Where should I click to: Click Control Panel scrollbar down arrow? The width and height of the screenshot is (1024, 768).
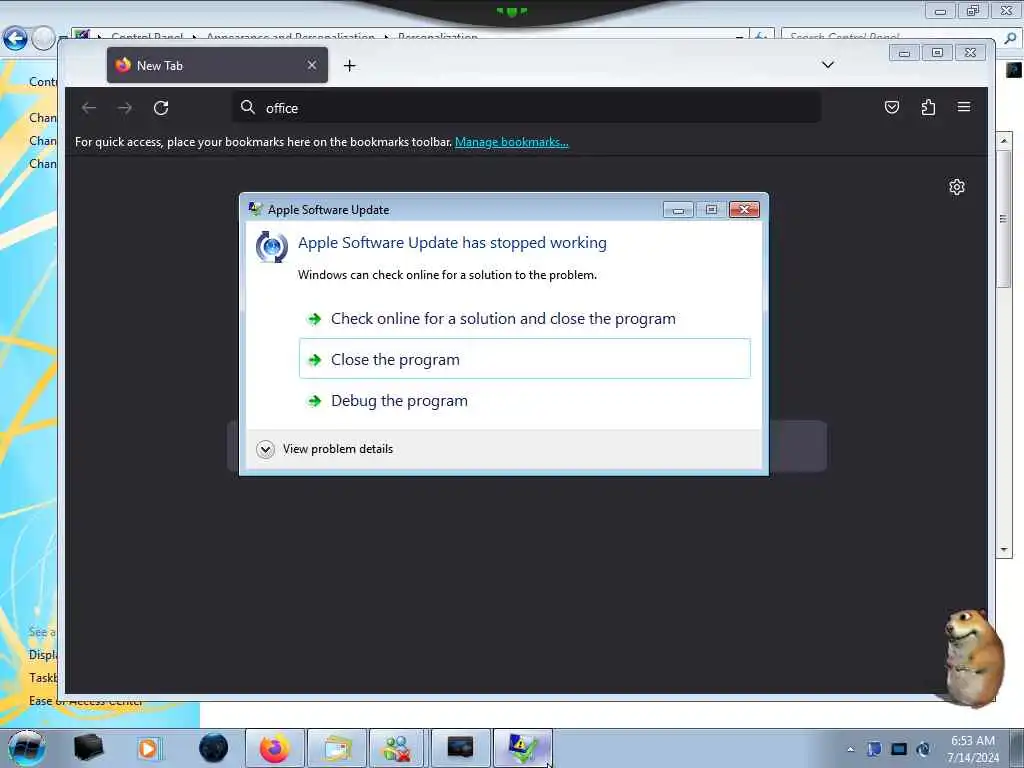click(1004, 549)
